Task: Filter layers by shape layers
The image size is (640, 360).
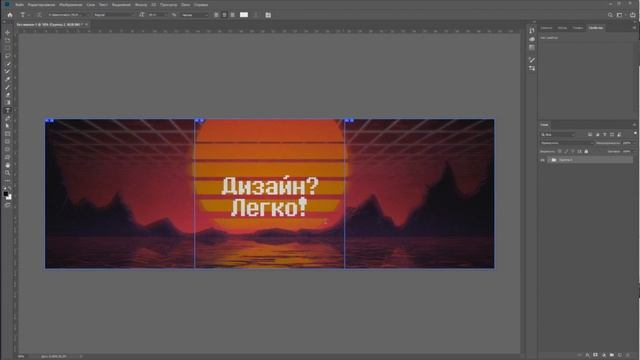Action: pyautogui.click(x=612, y=134)
